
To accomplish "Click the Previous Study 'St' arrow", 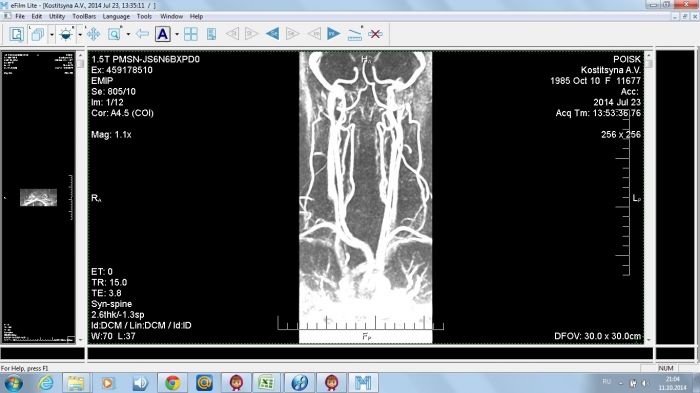I will point(232,34).
